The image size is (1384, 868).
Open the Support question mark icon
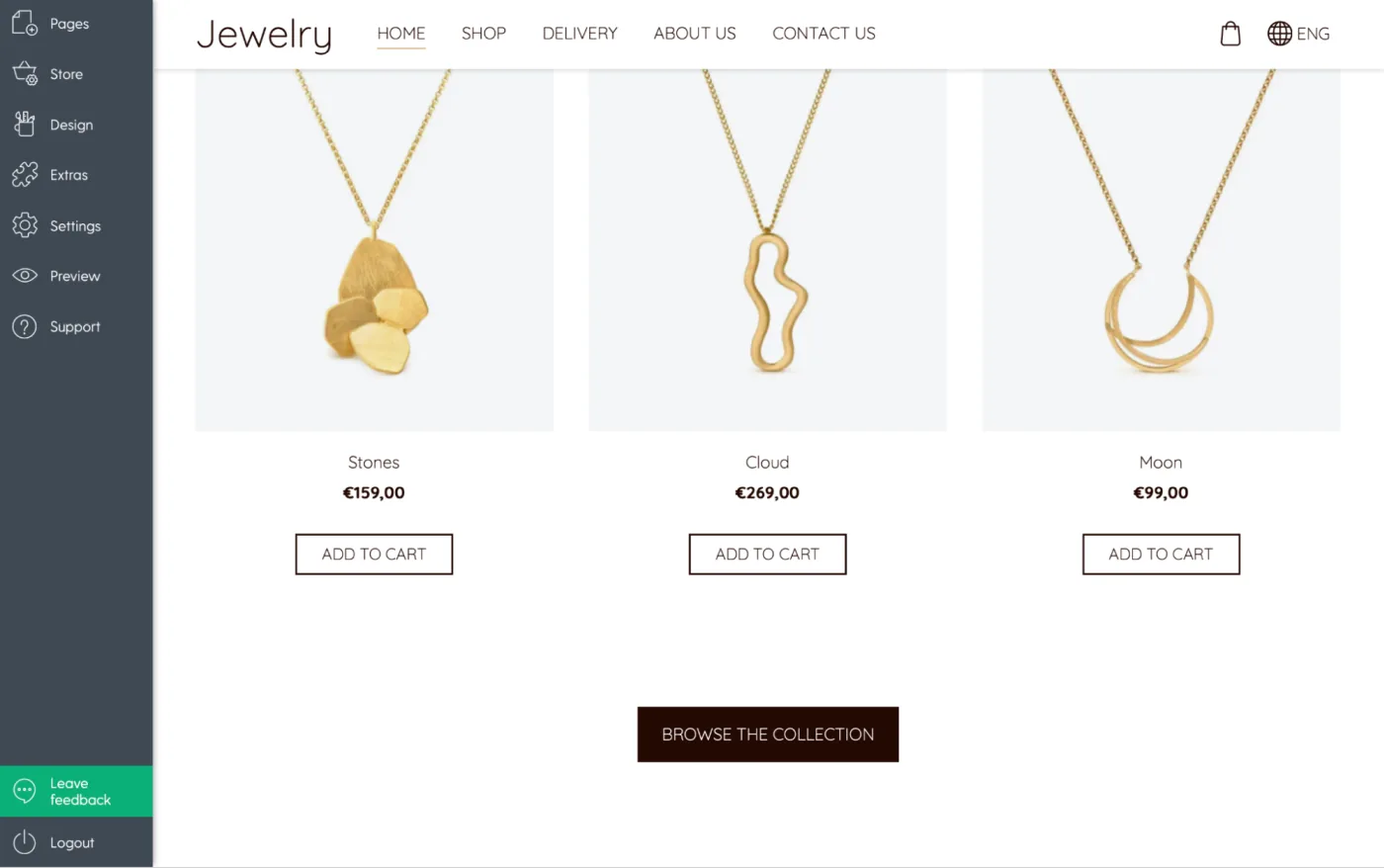click(x=25, y=326)
